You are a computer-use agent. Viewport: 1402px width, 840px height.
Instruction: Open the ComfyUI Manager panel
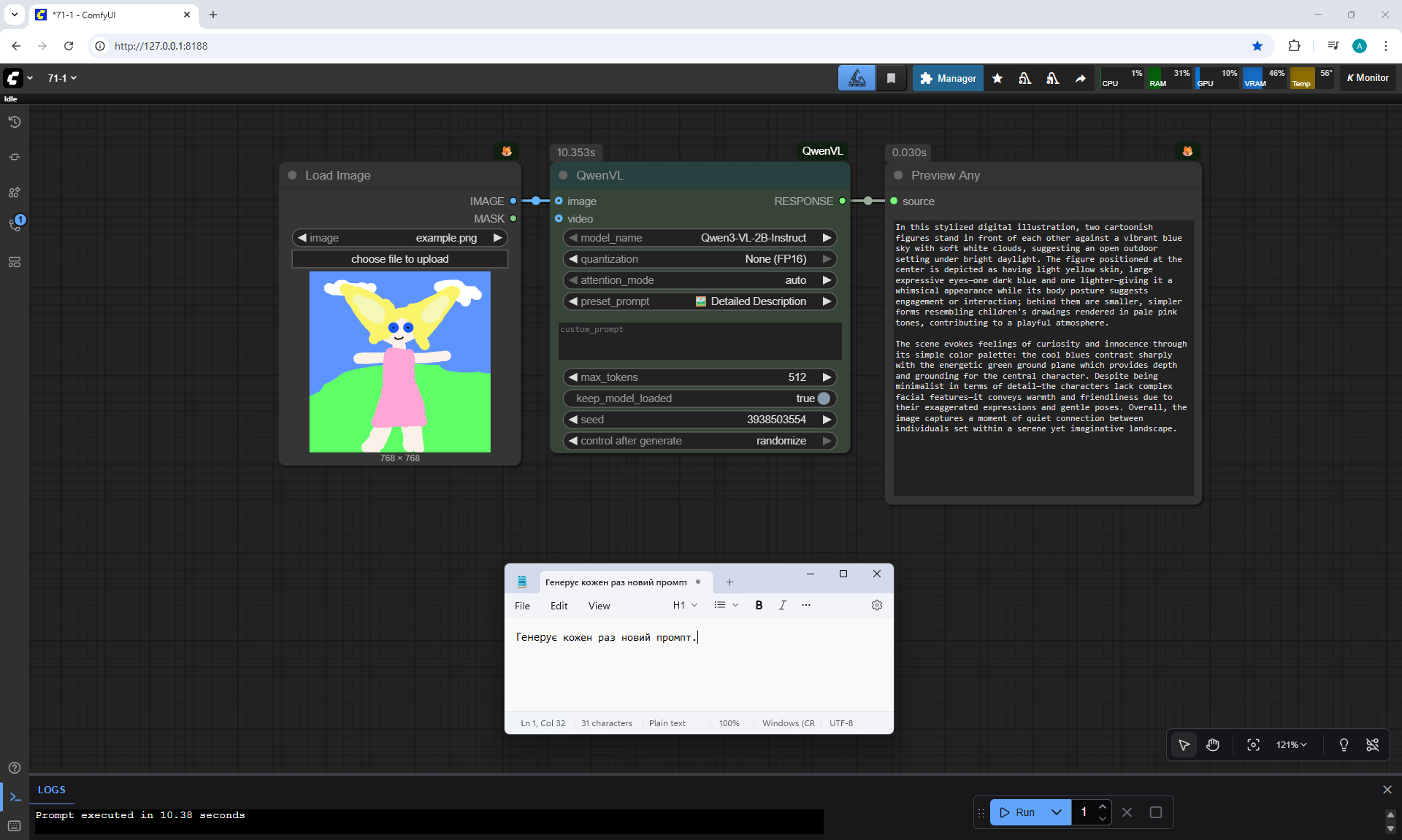click(x=948, y=78)
